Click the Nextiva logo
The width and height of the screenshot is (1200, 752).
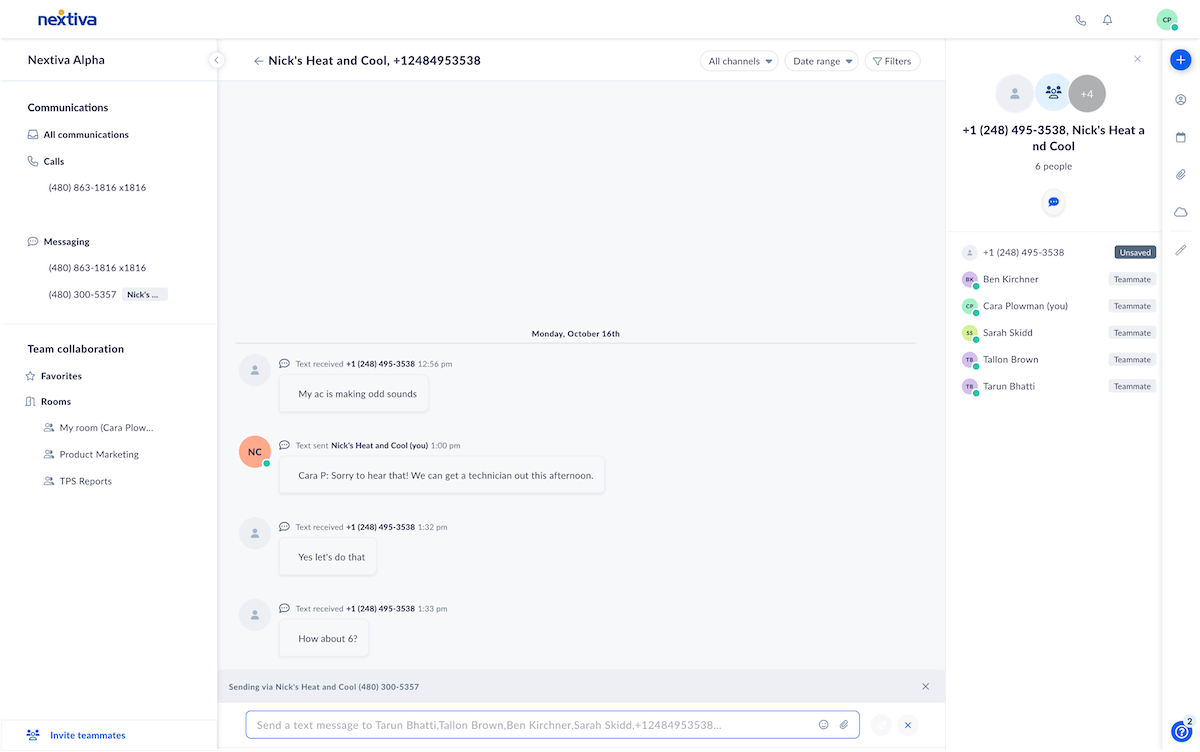(67, 19)
